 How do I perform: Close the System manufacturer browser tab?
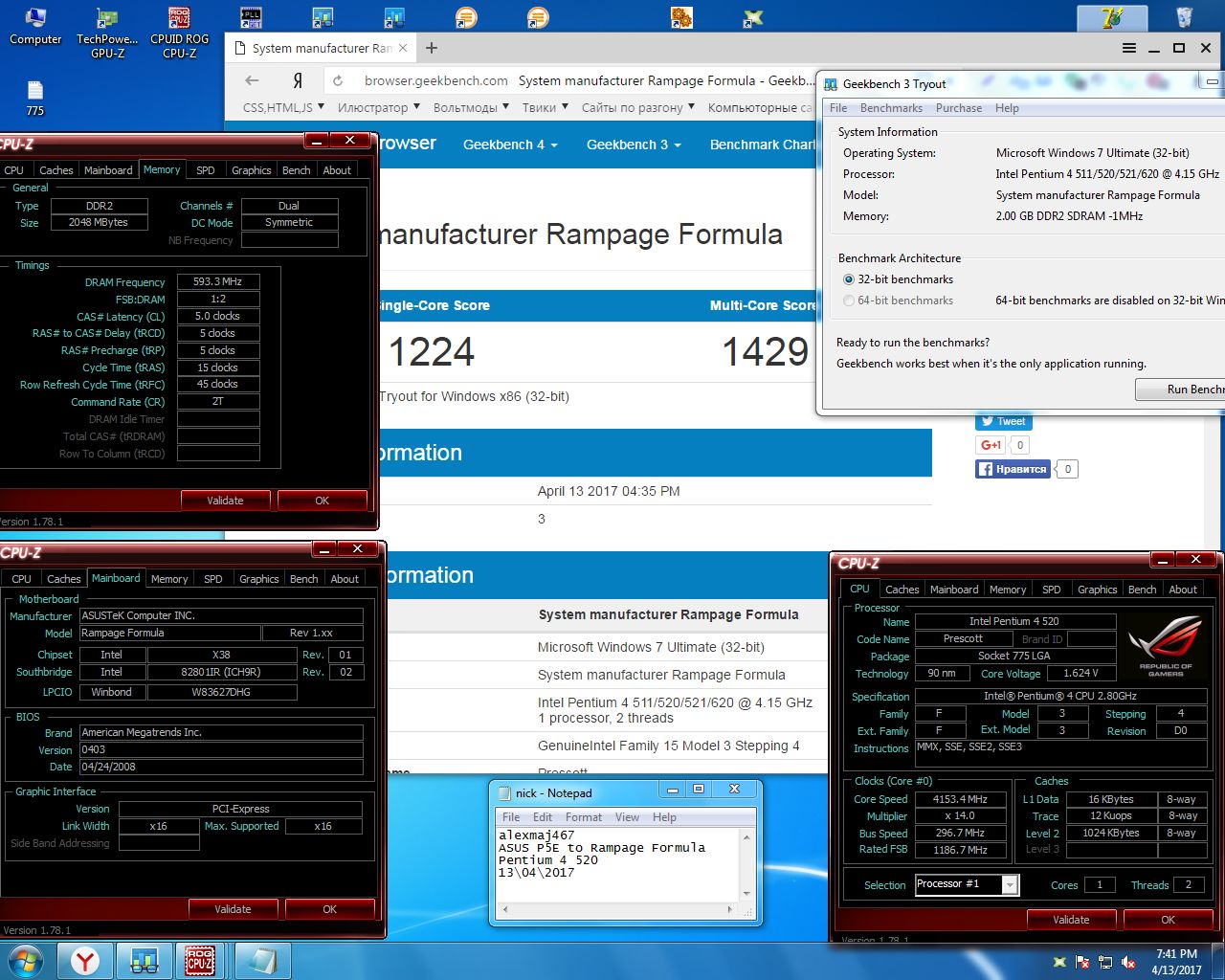(403, 48)
